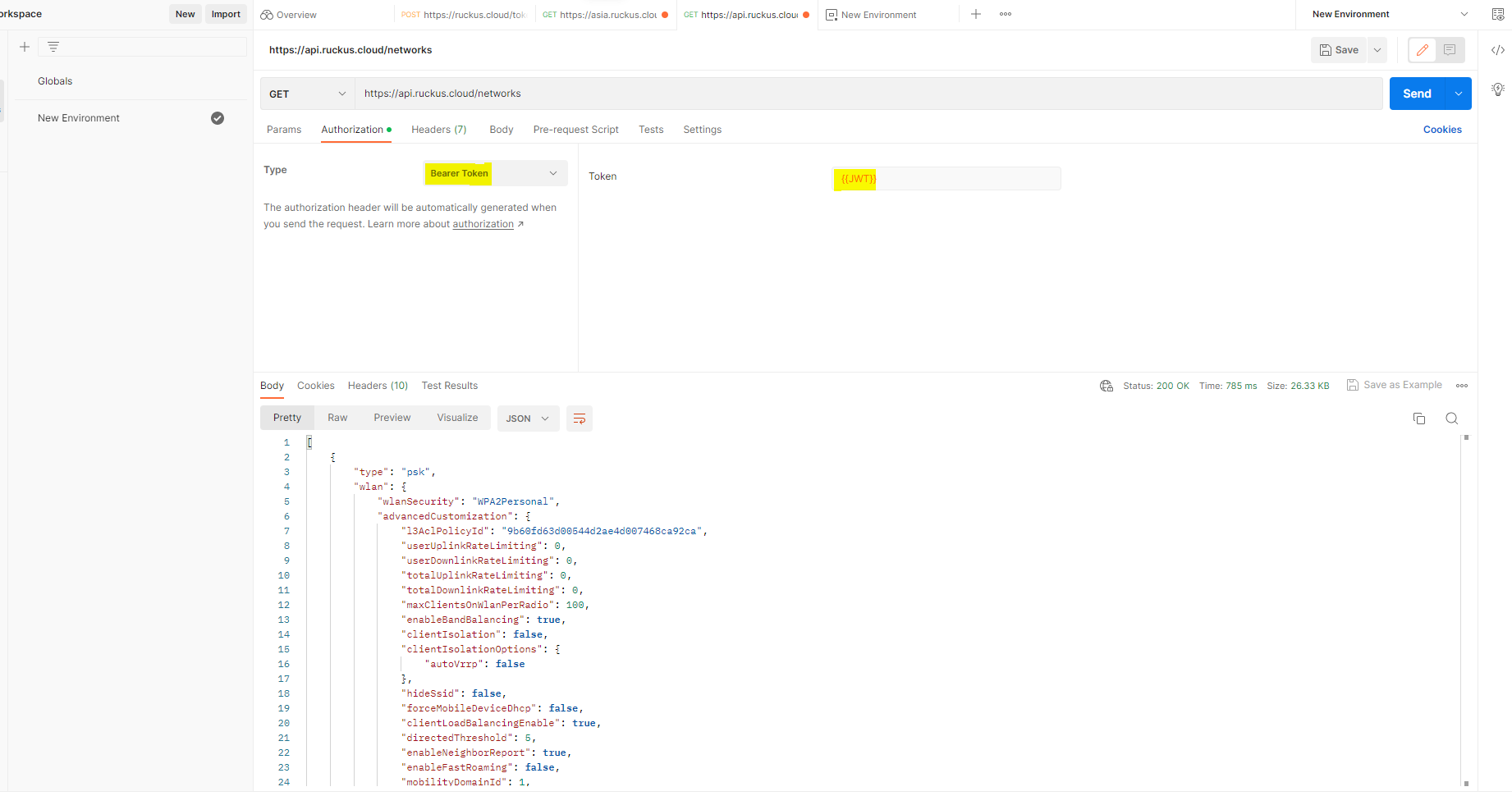Screen dimensions: 1512x796
Task: Open the Cookies link
Action: 1442,130
